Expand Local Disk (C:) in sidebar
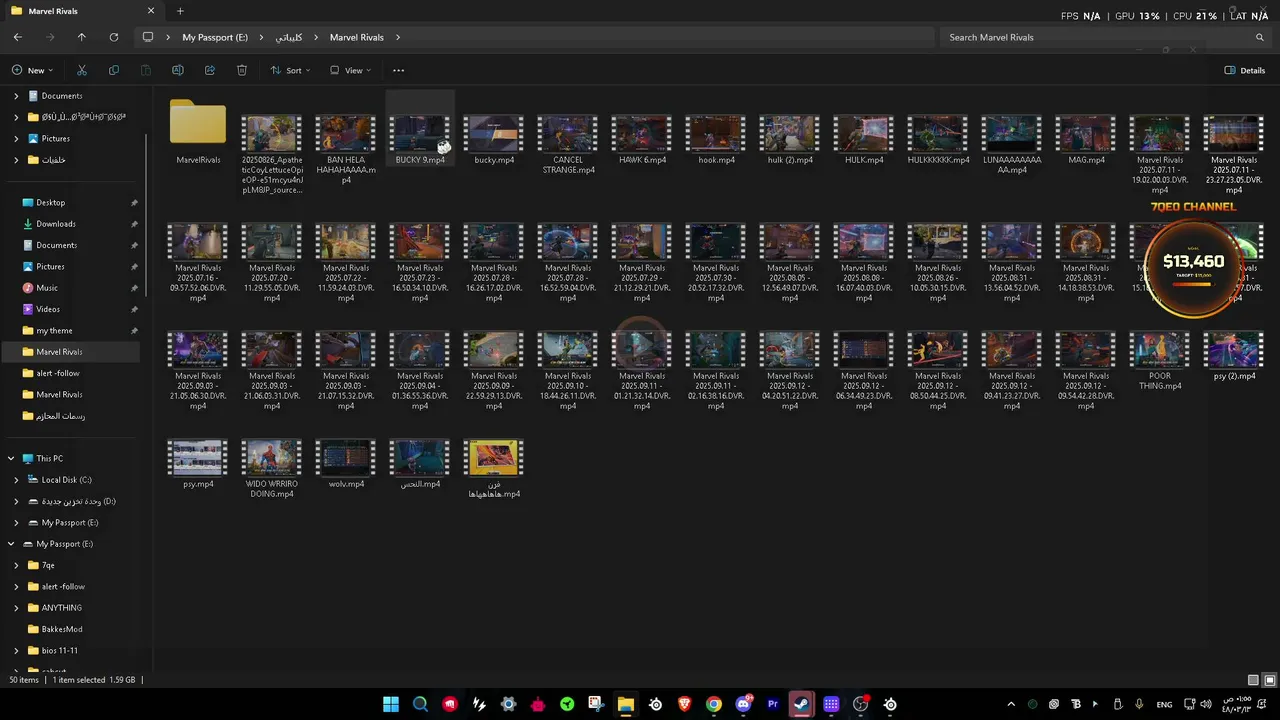1280x720 pixels. tap(16, 480)
